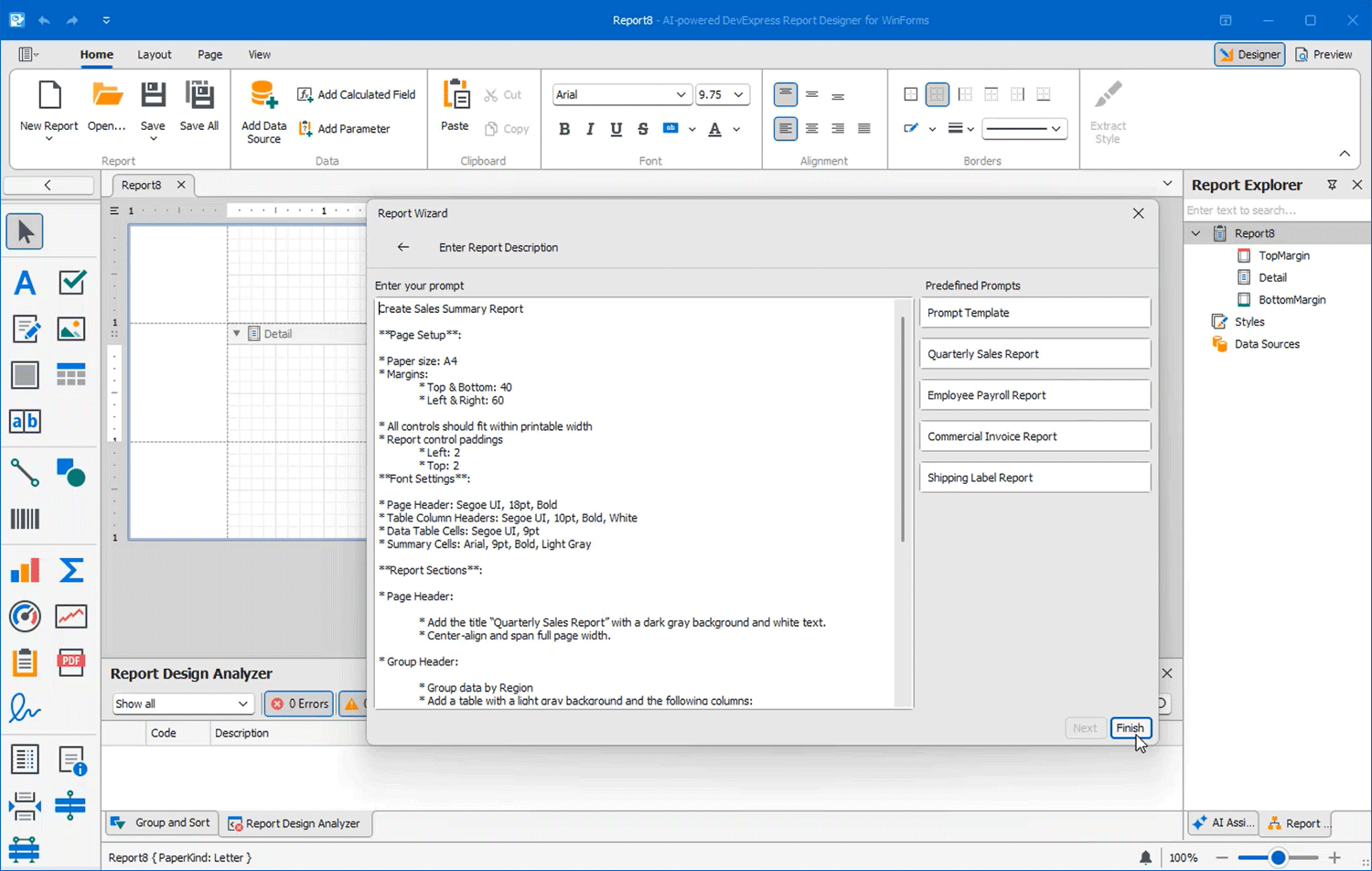Select the Summary (sigma) control tool
Viewport: 1372px width, 871px height.
click(70, 569)
